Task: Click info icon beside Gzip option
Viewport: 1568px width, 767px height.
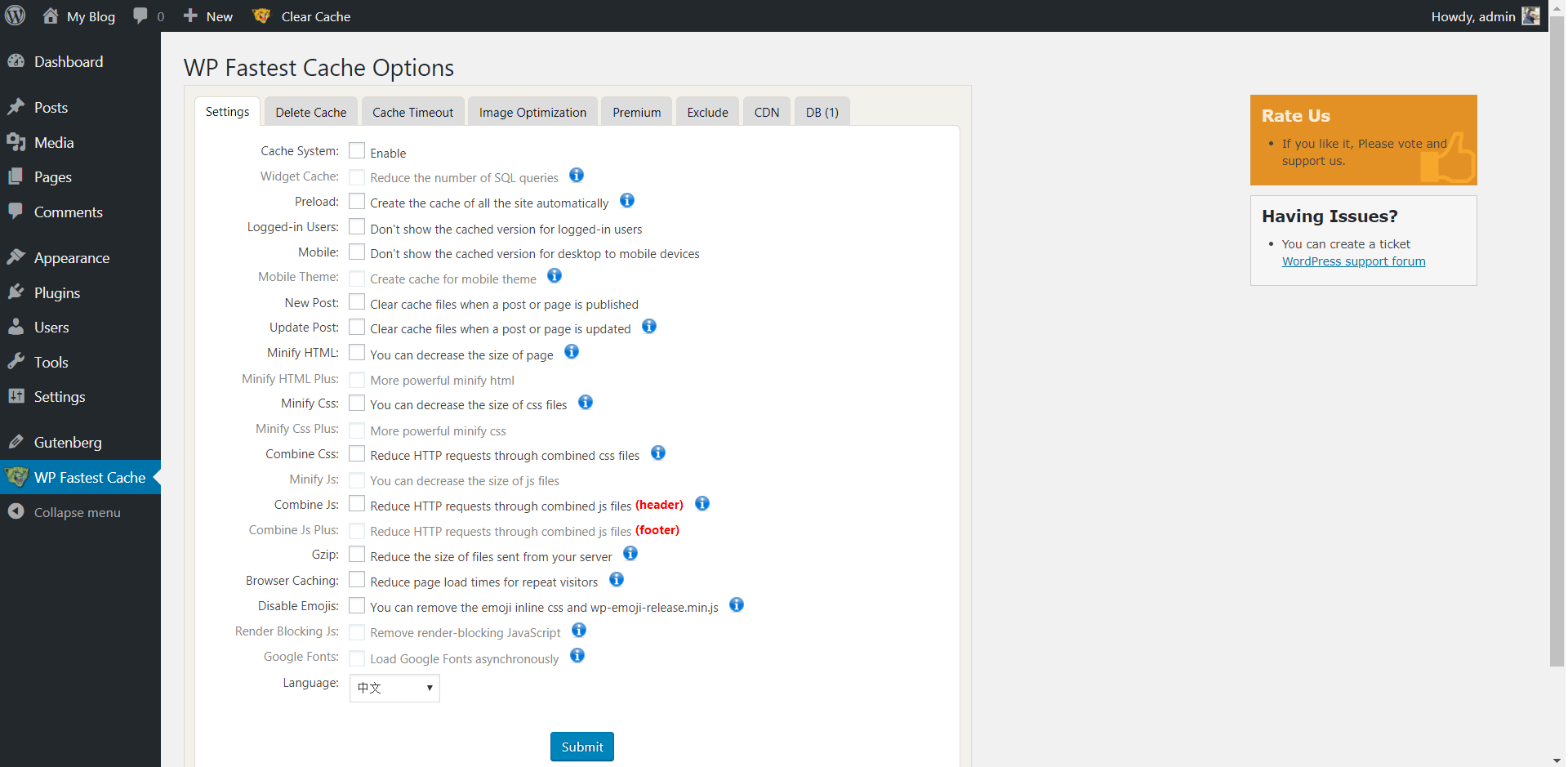Action: pyautogui.click(x=630, y=553)
